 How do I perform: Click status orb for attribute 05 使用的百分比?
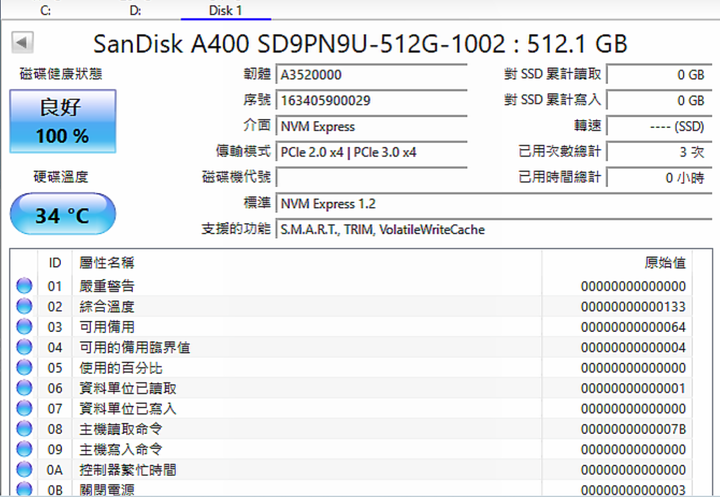click(x=24, y=367)
